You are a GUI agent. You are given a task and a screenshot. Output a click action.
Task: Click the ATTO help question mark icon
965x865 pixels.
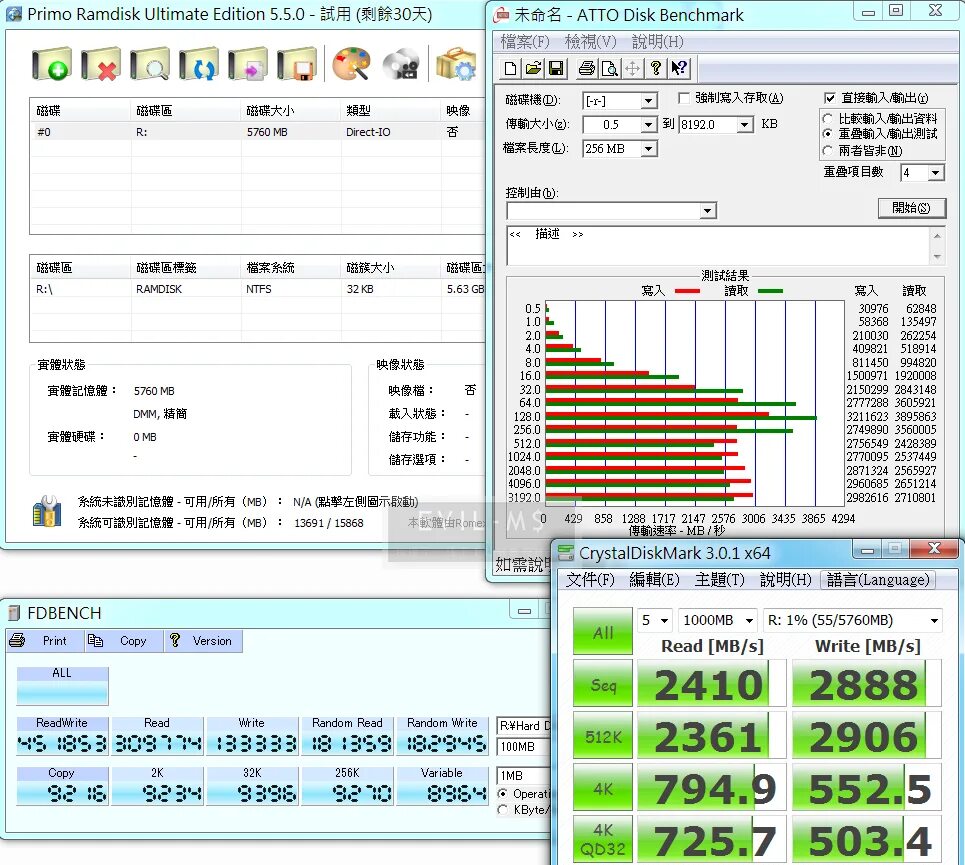(x=655, y=68)
